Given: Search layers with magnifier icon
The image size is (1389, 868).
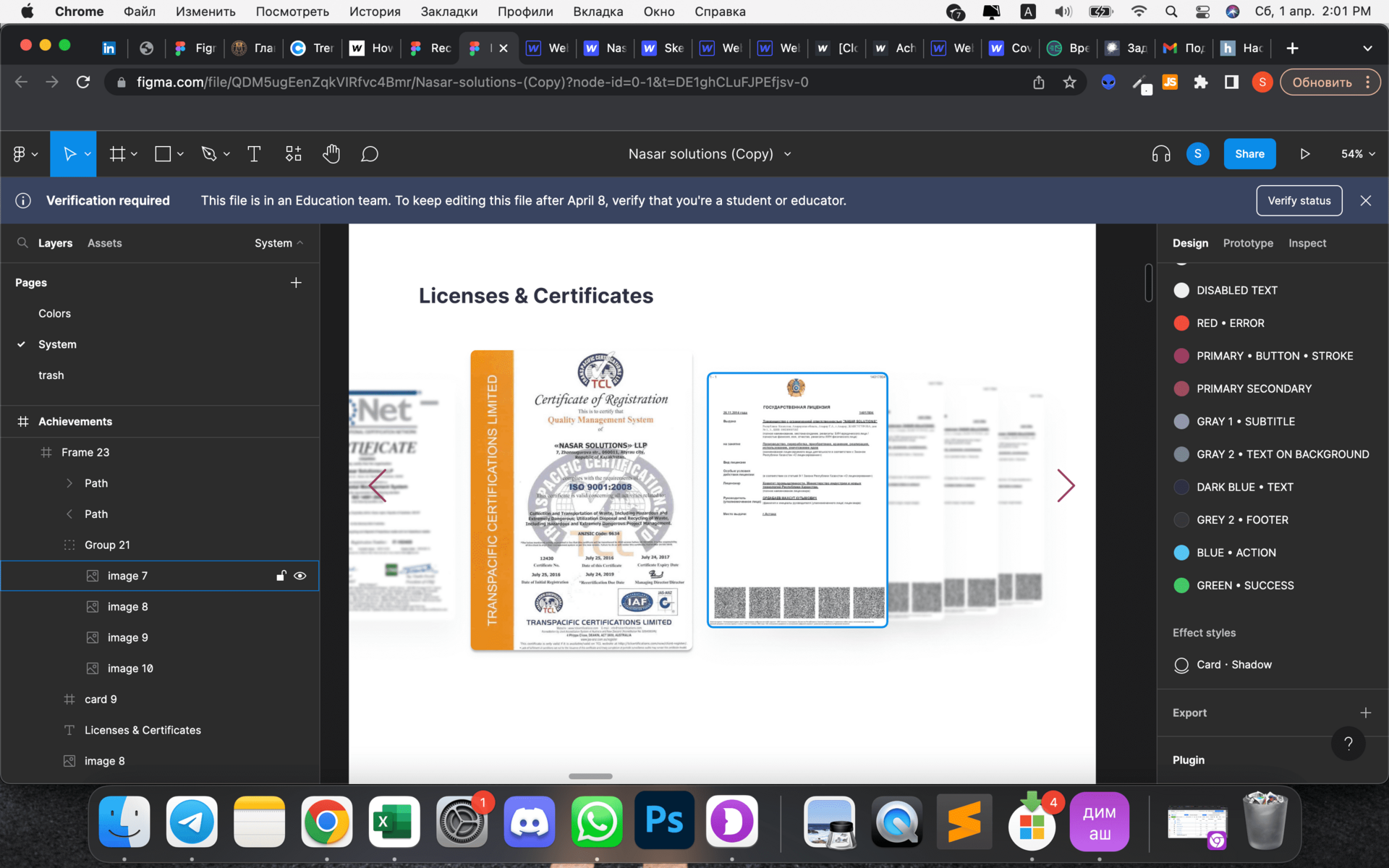Looking at the screenshot, I should (x=22, y=243).
